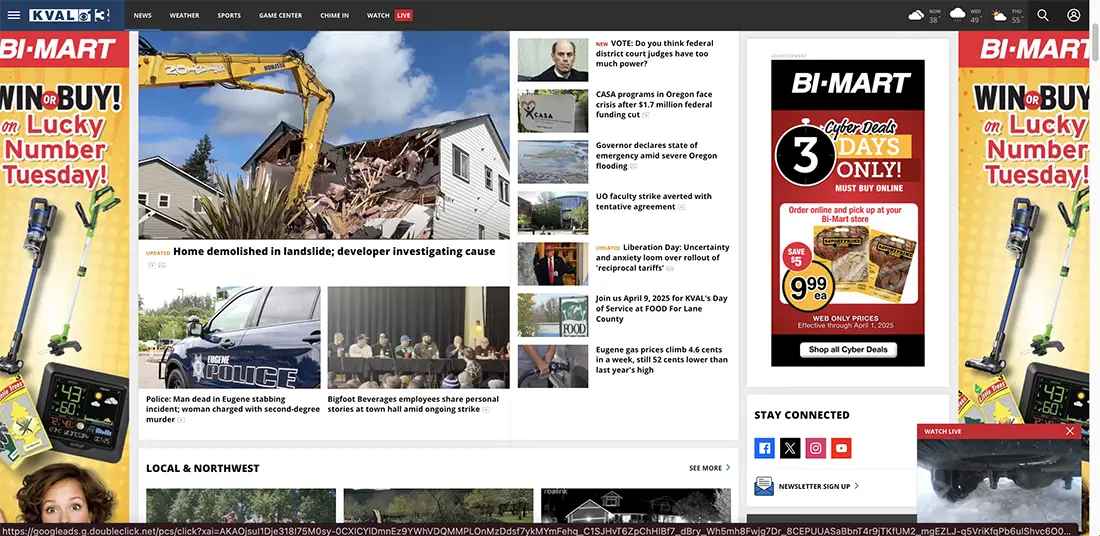Image resolution: width=1100 pixels, height=536 pixels.
Task: Click the Watch Live video preview
Action: 999,482
